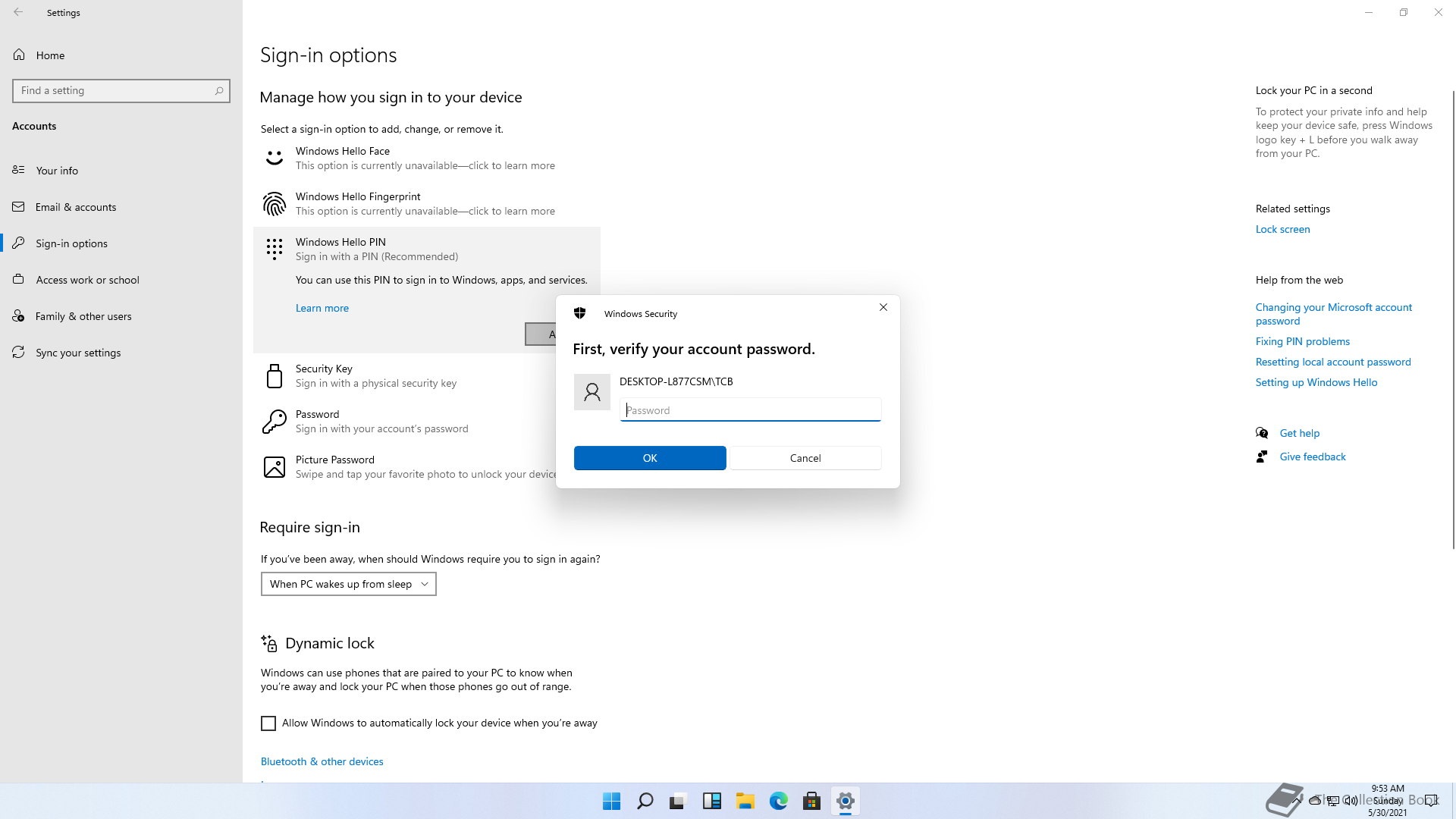Image resolution: width=1456 pixels, height=819 pixels.
Task: Click the Get help chat icon
Action: coord(1262,433)
